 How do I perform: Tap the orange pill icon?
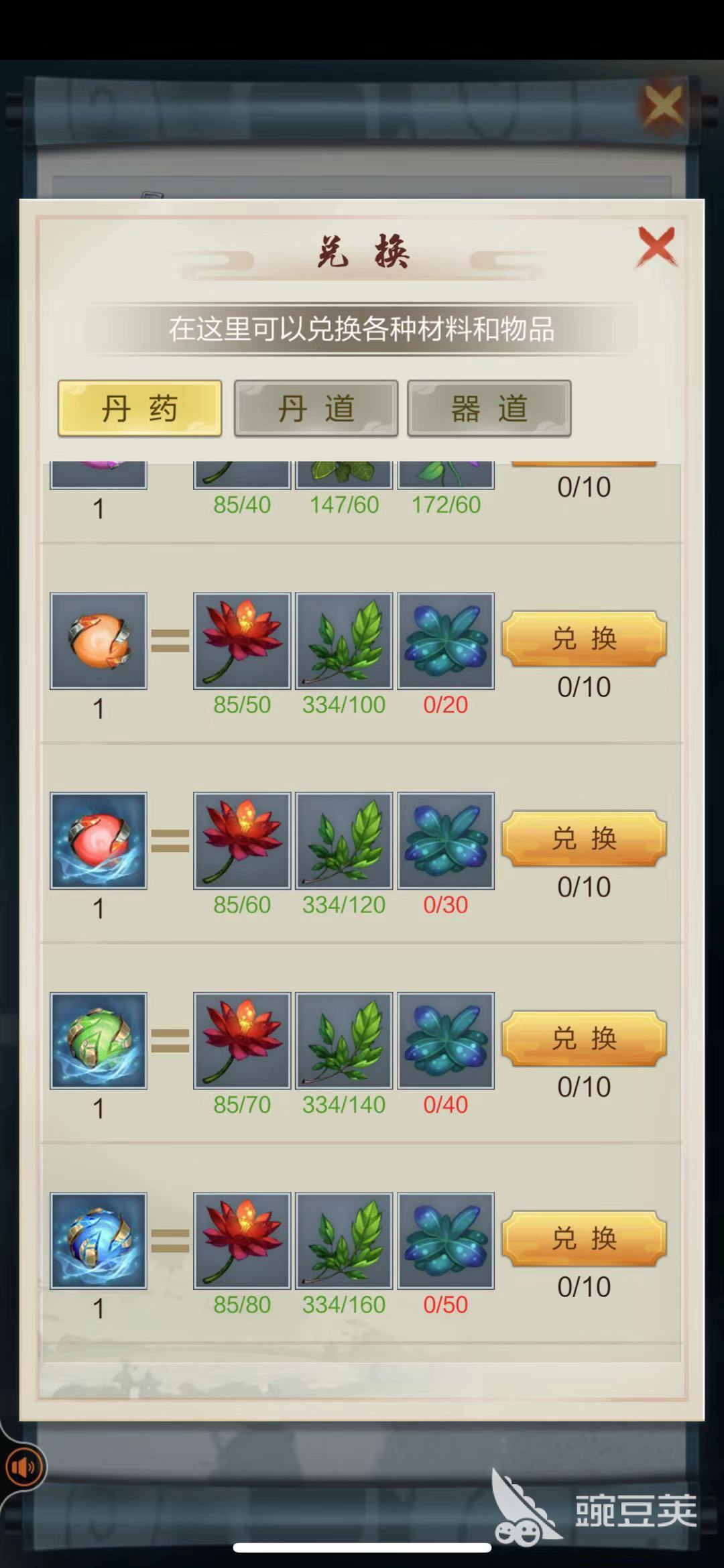pos(99,641)
